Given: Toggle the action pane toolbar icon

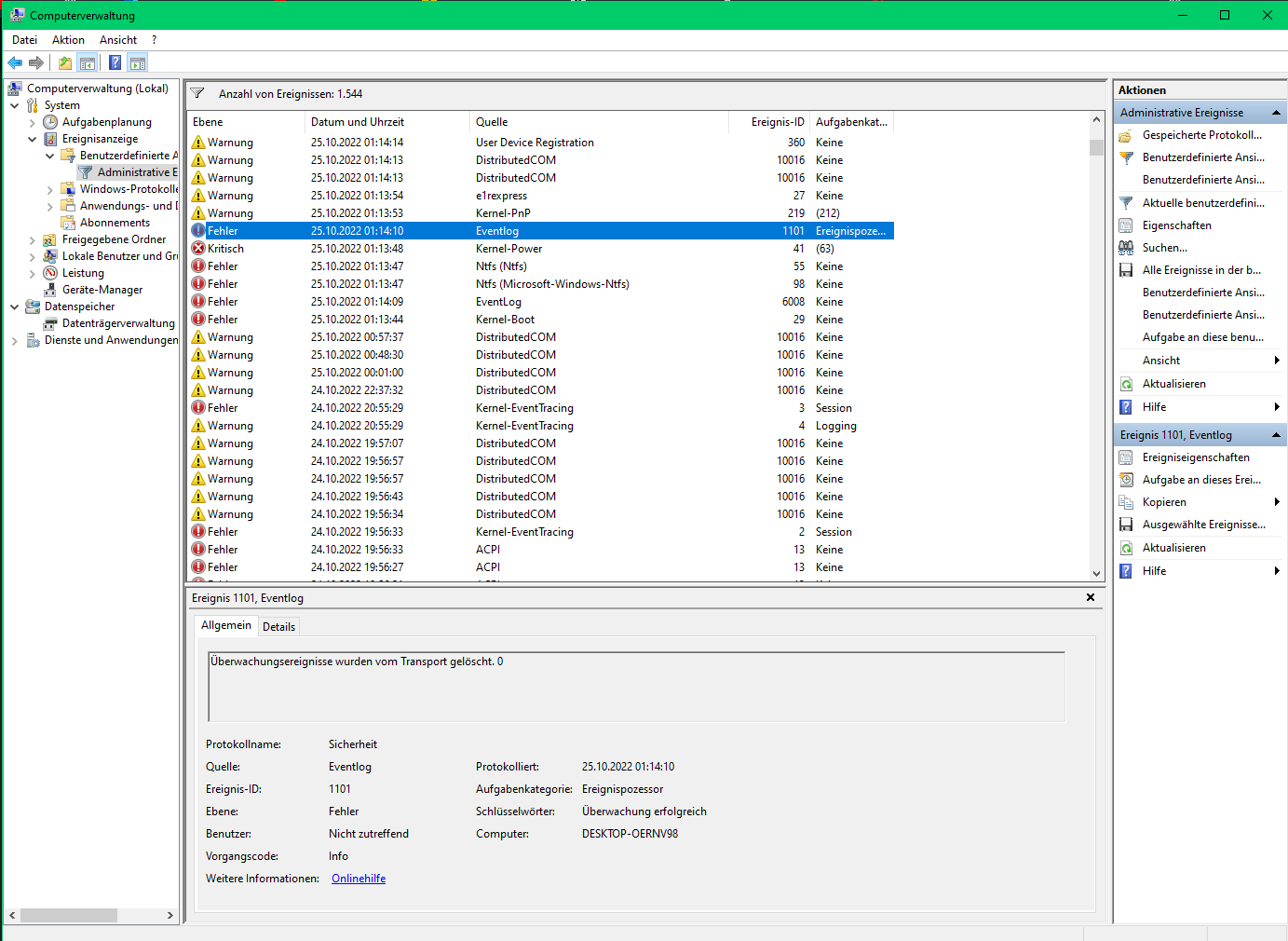Looking at the screenshot, I should coord(138,62).
